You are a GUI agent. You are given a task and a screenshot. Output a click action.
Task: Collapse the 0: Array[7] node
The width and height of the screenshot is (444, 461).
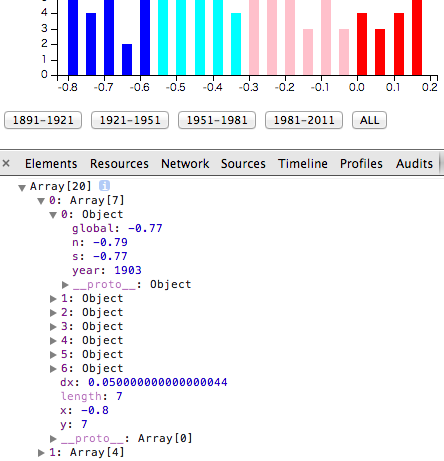coord(41,201)
